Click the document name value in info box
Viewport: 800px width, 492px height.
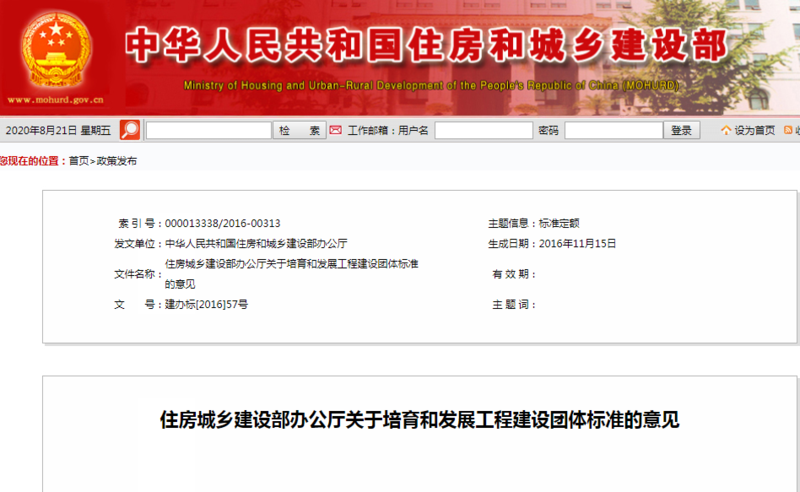(291, 274)
